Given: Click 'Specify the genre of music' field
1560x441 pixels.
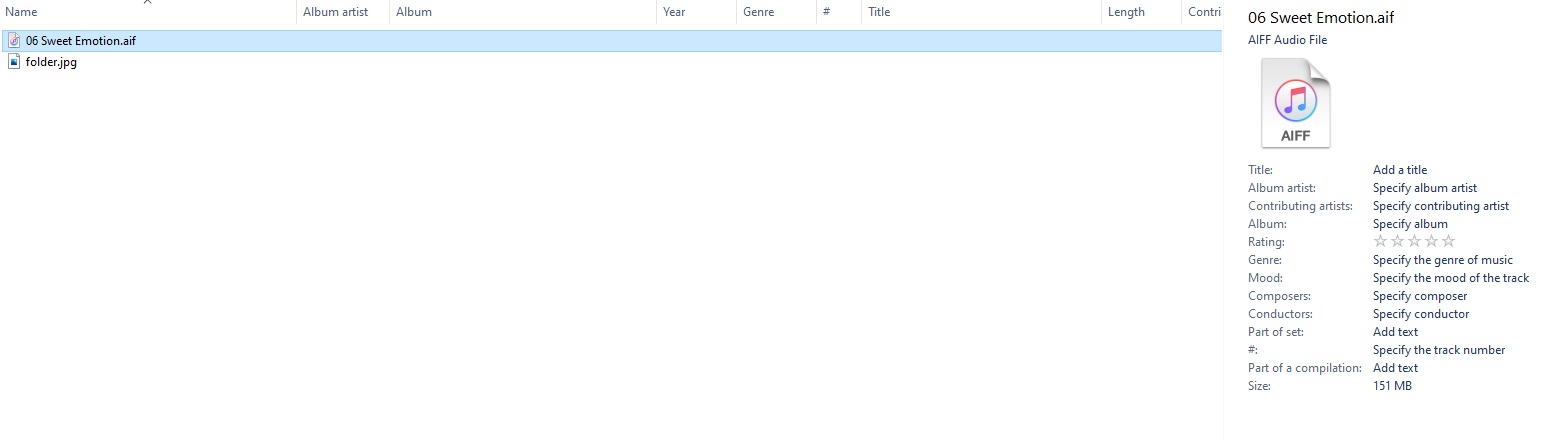Looking at the screenshot, I should 1442,260.
